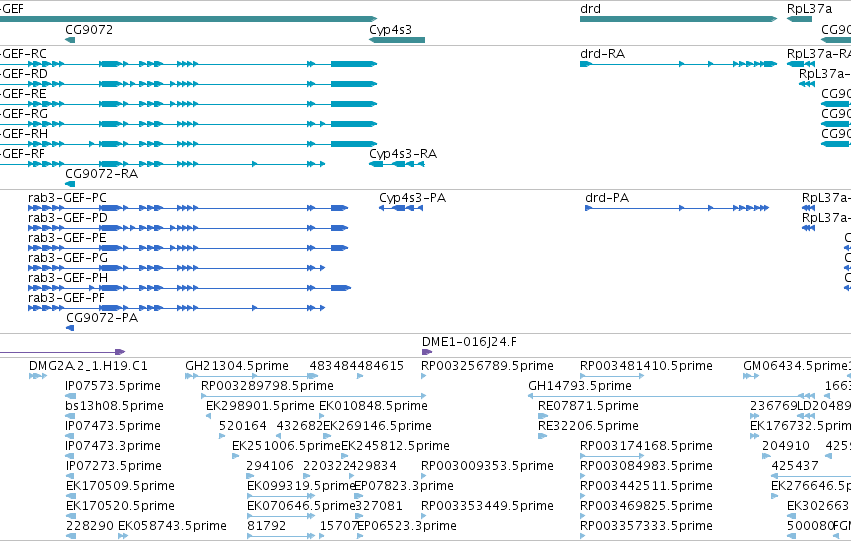Image resolution: width=851 pixels, height=541 pixels.
Task: Select the rab3-GEF-PG label
Action: (68, 258)
